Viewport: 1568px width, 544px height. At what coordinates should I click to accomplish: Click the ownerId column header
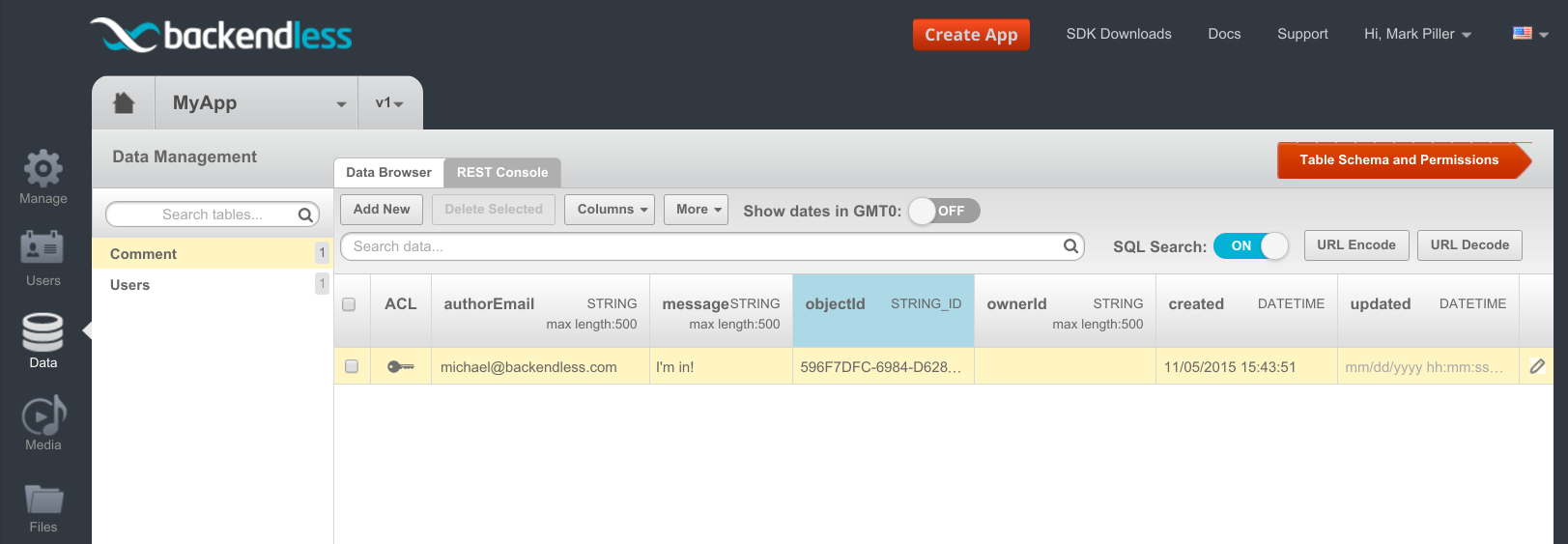coord(1065,311)
